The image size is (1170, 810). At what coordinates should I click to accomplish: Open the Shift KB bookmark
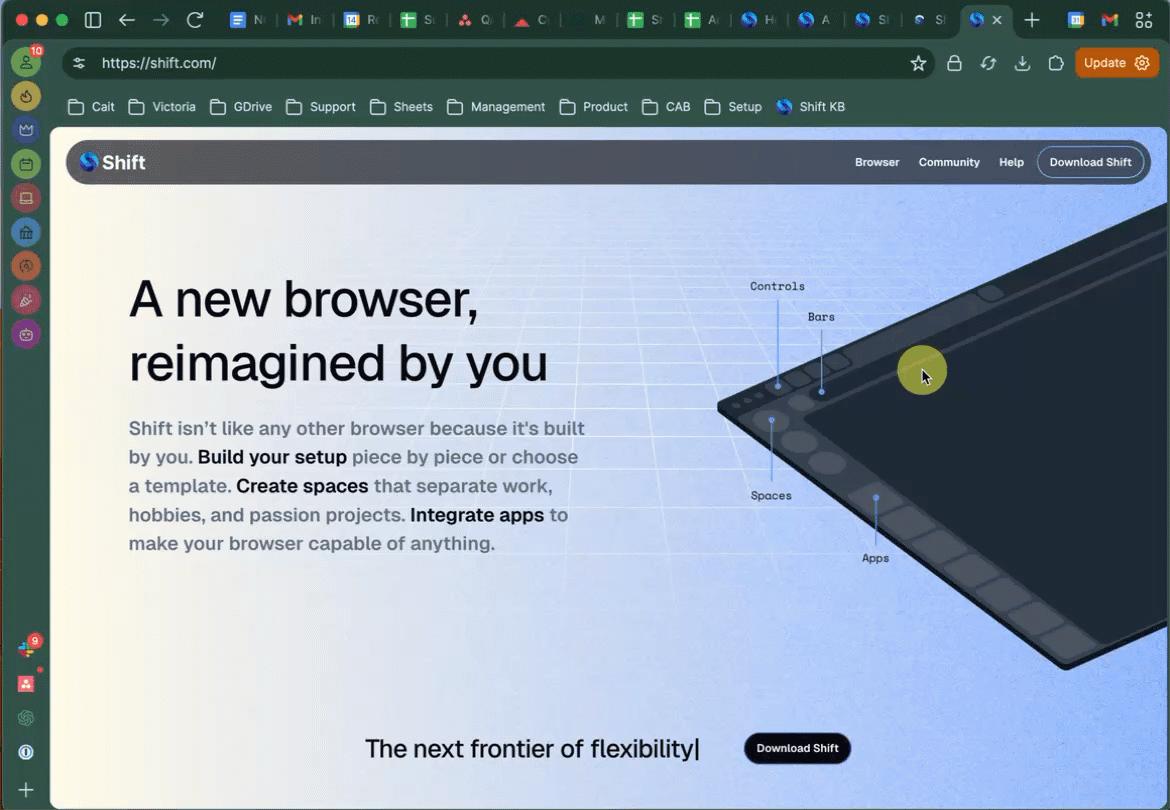[810, 107]
